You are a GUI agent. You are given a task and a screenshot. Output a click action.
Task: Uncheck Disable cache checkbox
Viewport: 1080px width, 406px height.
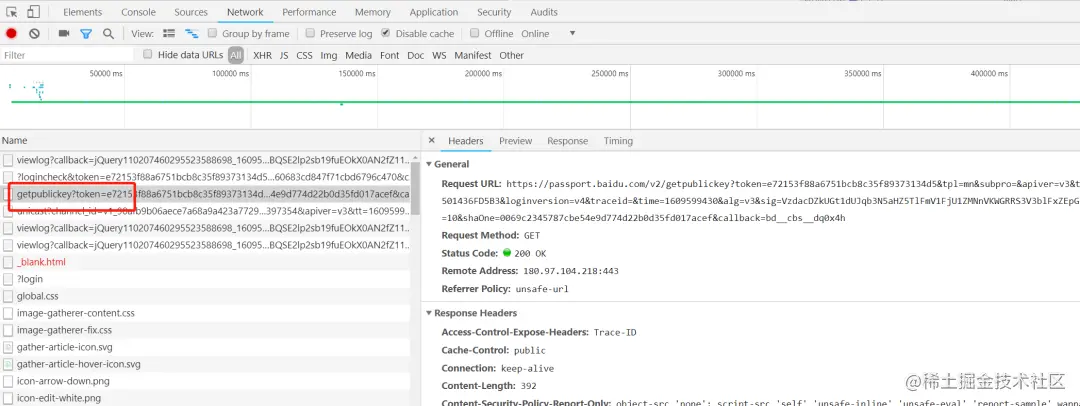(386, 33)
